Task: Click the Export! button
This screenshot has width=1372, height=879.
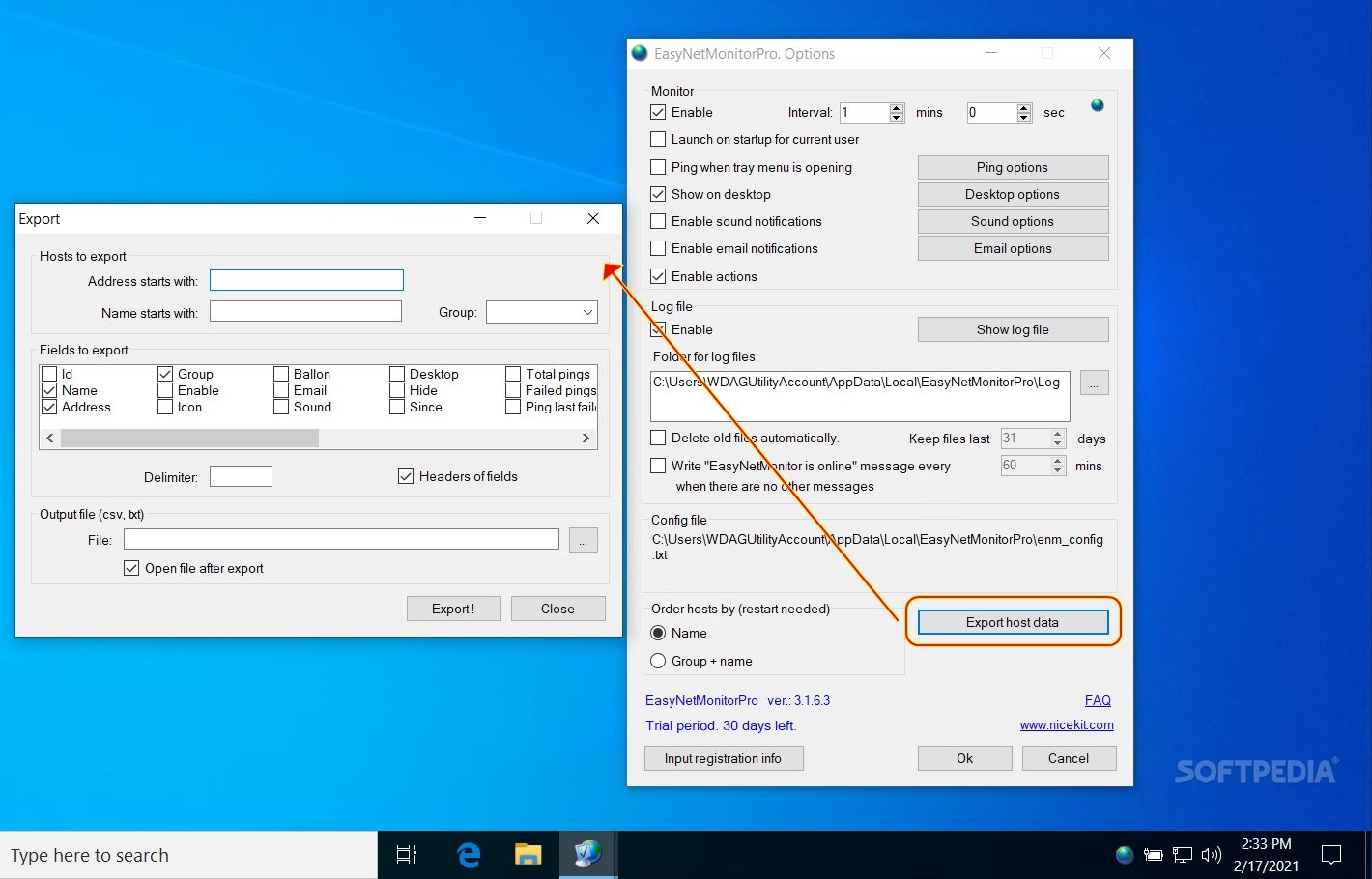Action: 453,609
